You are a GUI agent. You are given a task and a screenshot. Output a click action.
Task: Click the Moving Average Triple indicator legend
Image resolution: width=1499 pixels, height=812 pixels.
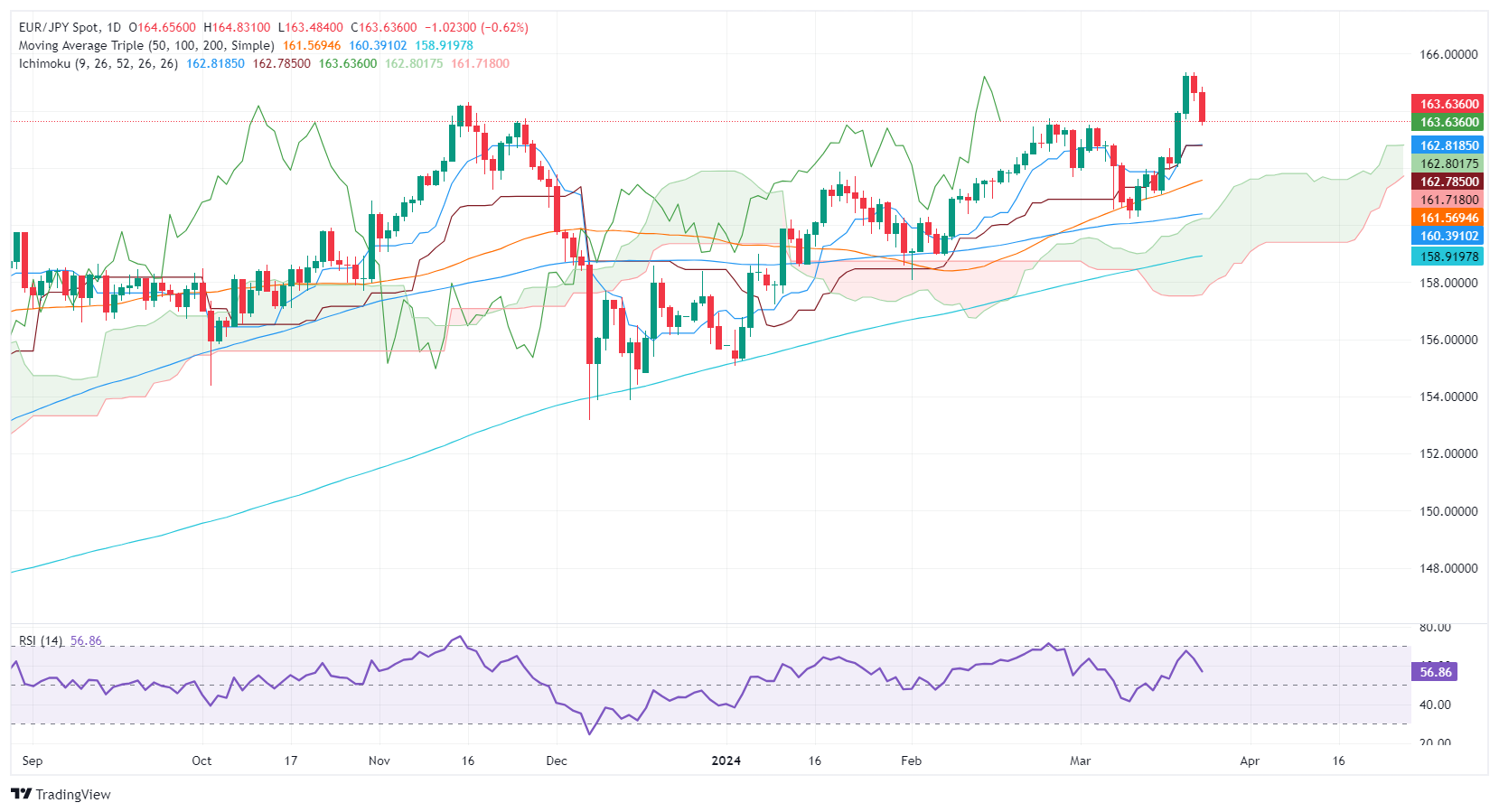[x=146, y=45]
